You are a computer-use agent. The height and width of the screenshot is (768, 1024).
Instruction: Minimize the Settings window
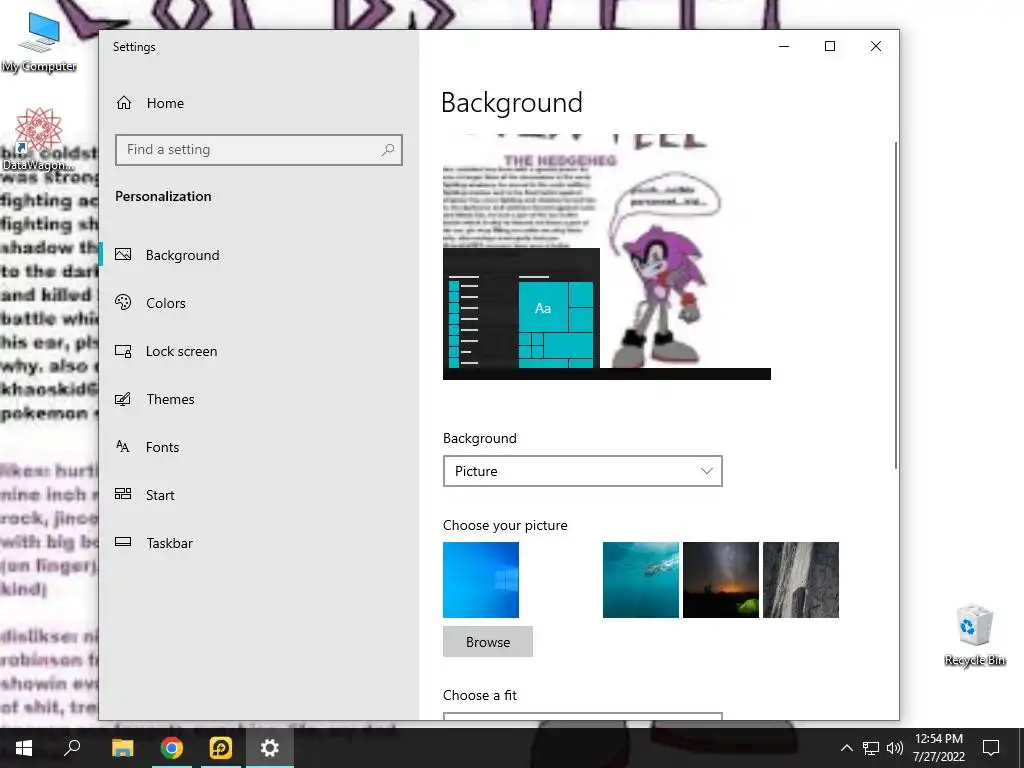coord(784,46)
